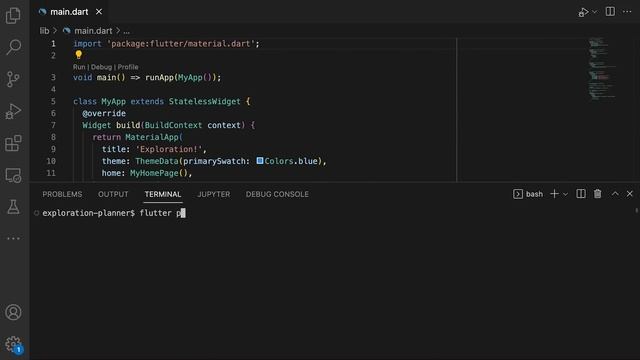Click the import statement on line 1
Image resolution: width=640 pixels, height=360 pixels.
[166, 44]
